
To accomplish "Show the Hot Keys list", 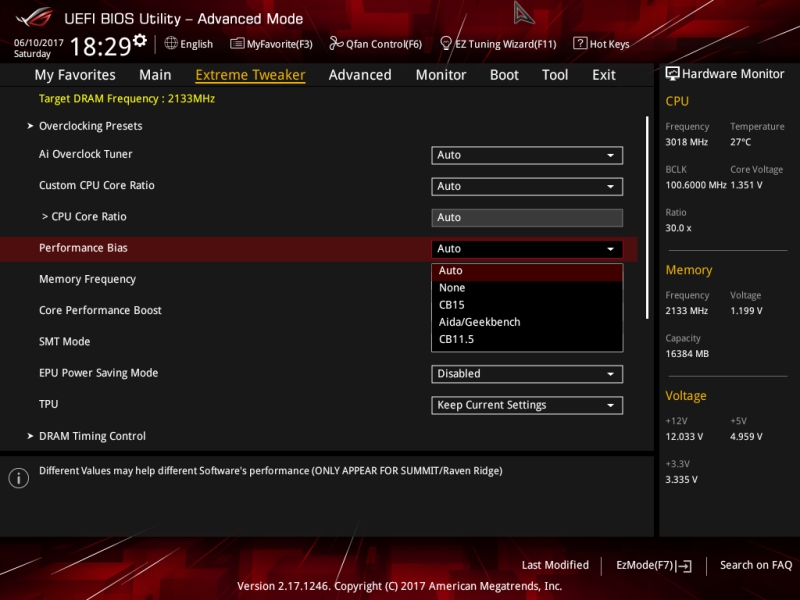I will 602,44.
